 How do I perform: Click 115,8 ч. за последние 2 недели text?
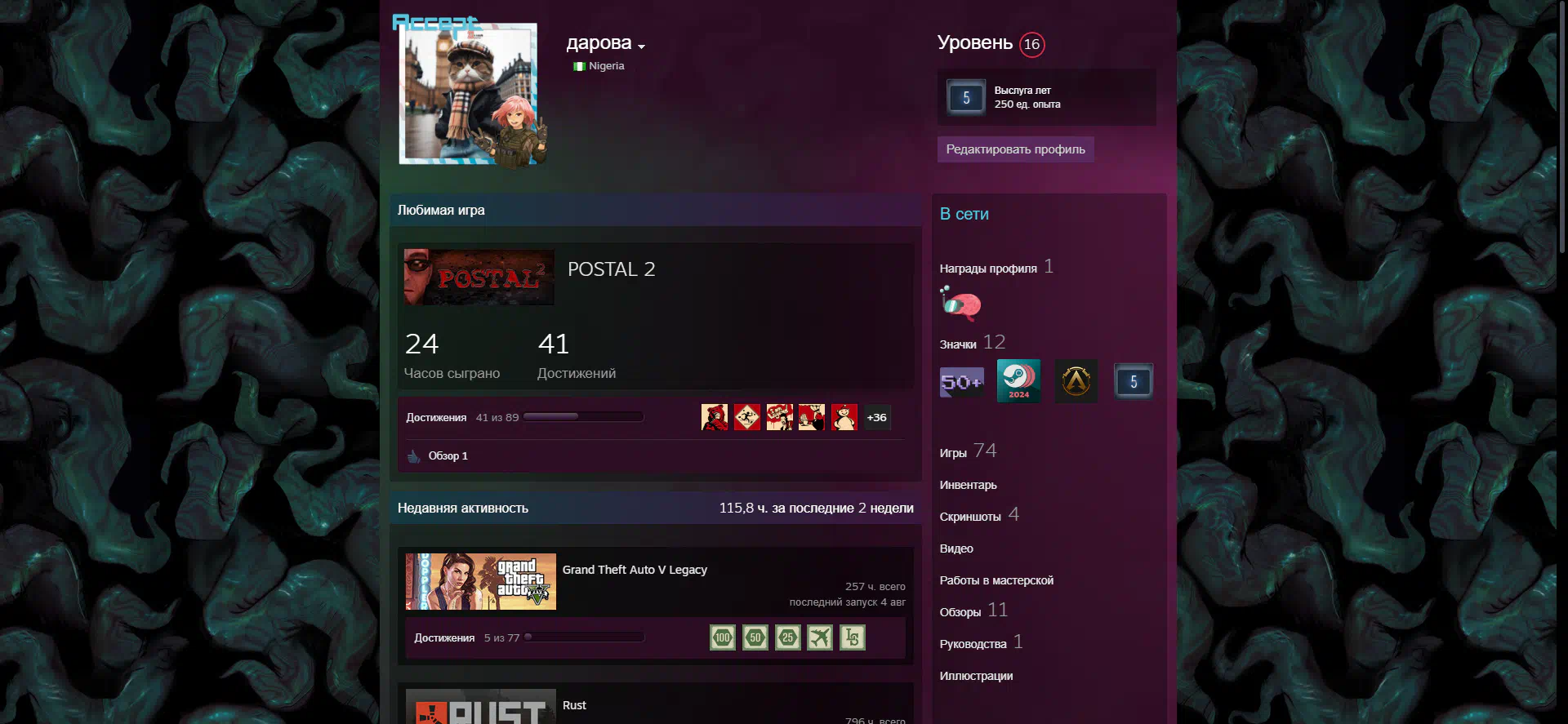pyautogui.click(x=816, y=508)
